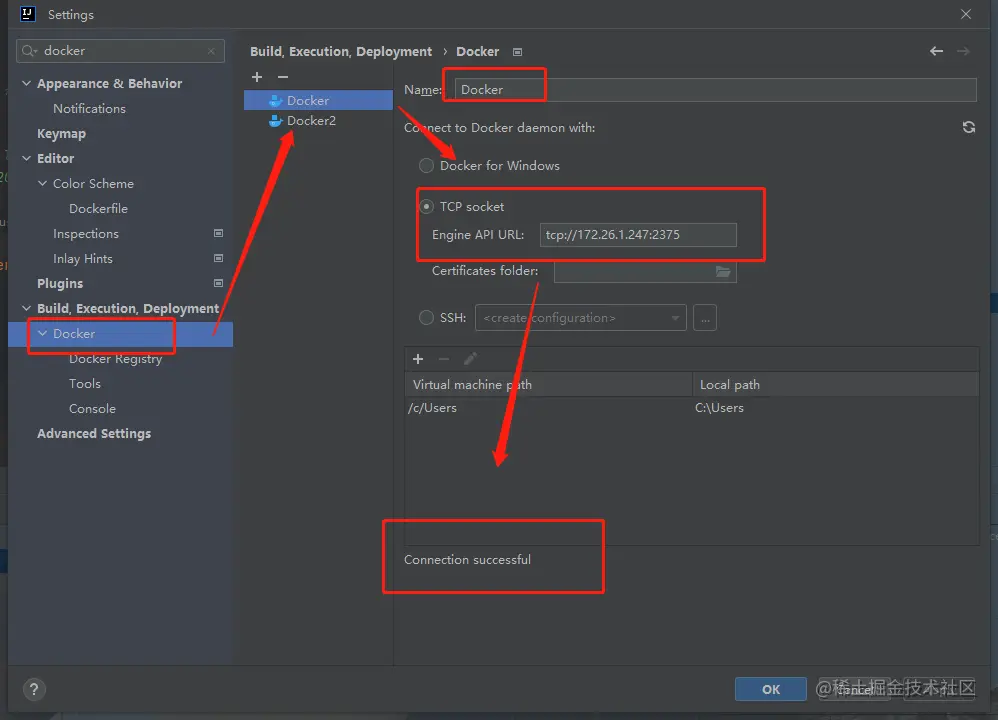The height and width of the screenshot is (720, 998).
Task: Add a path mapping
Action: tap(418, 359)
